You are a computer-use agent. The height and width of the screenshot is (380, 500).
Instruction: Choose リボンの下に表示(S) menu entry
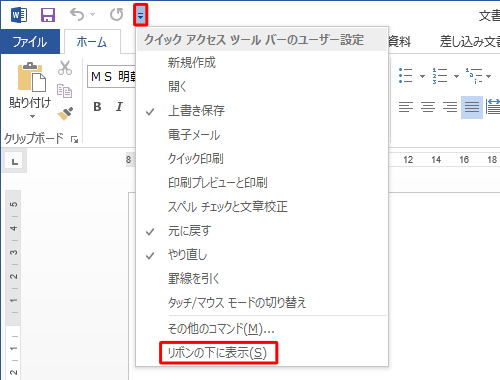click(x=262, y=353)
